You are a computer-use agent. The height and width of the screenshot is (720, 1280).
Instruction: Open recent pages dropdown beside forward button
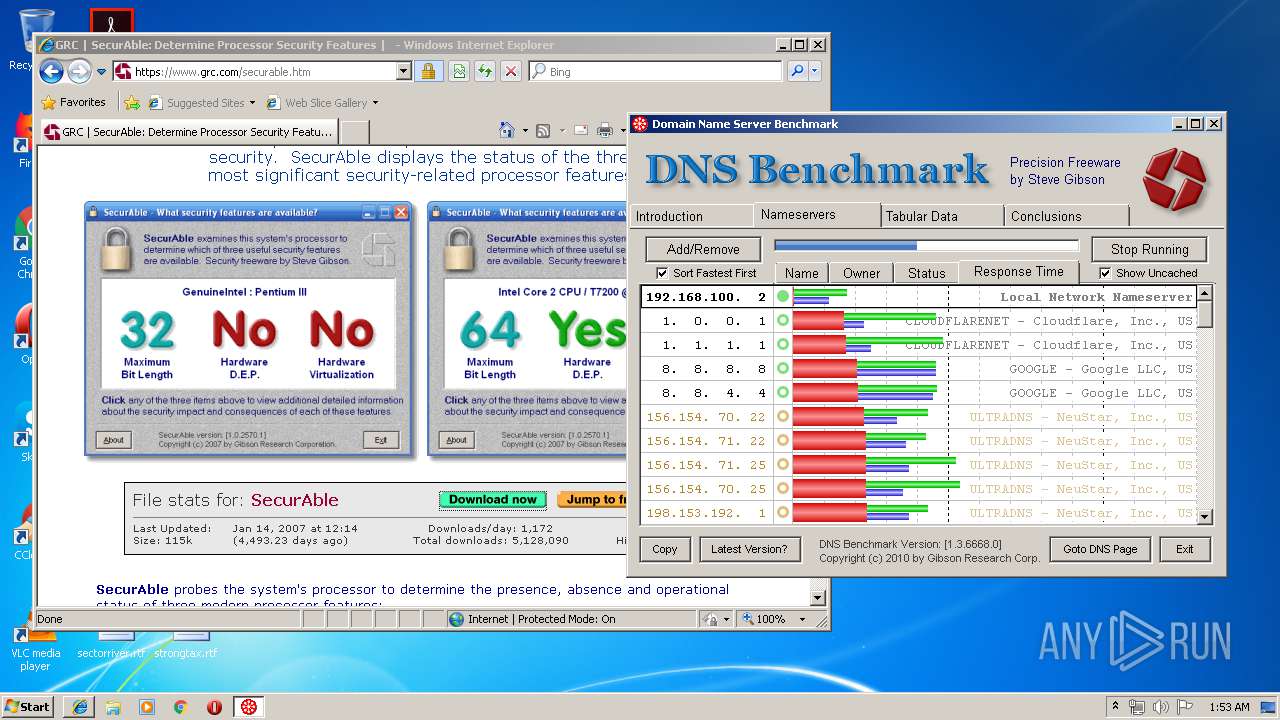[101, 72]
